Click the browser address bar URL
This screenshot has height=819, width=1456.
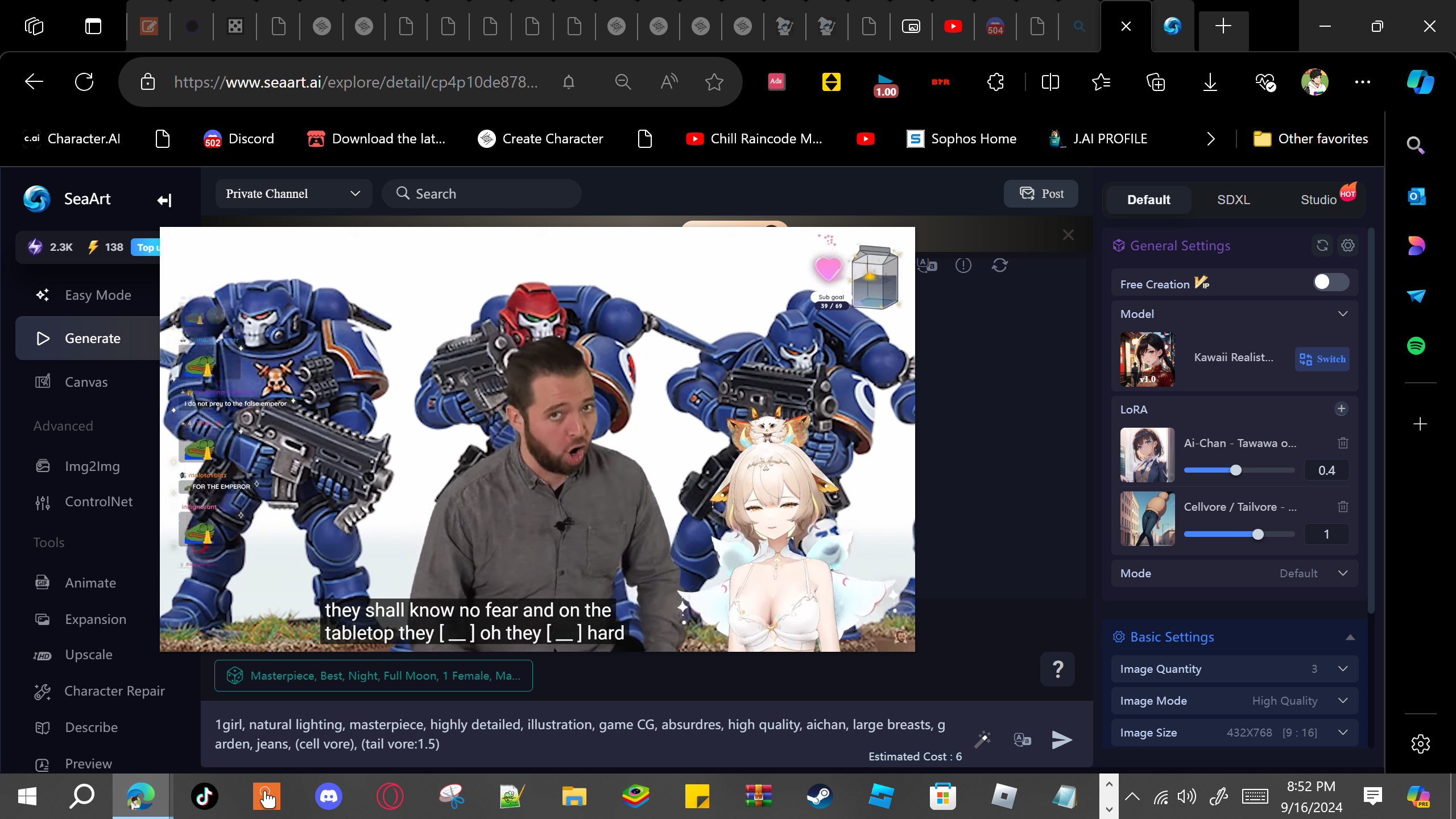(356, 82)
